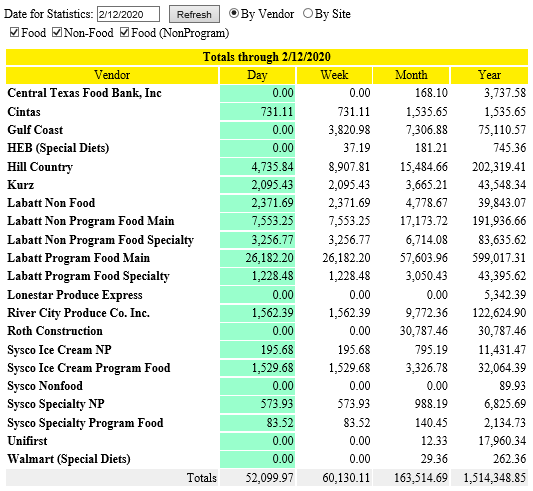
Task: Click Sysco Specialty NP day value 573.93
Action: 277,404
